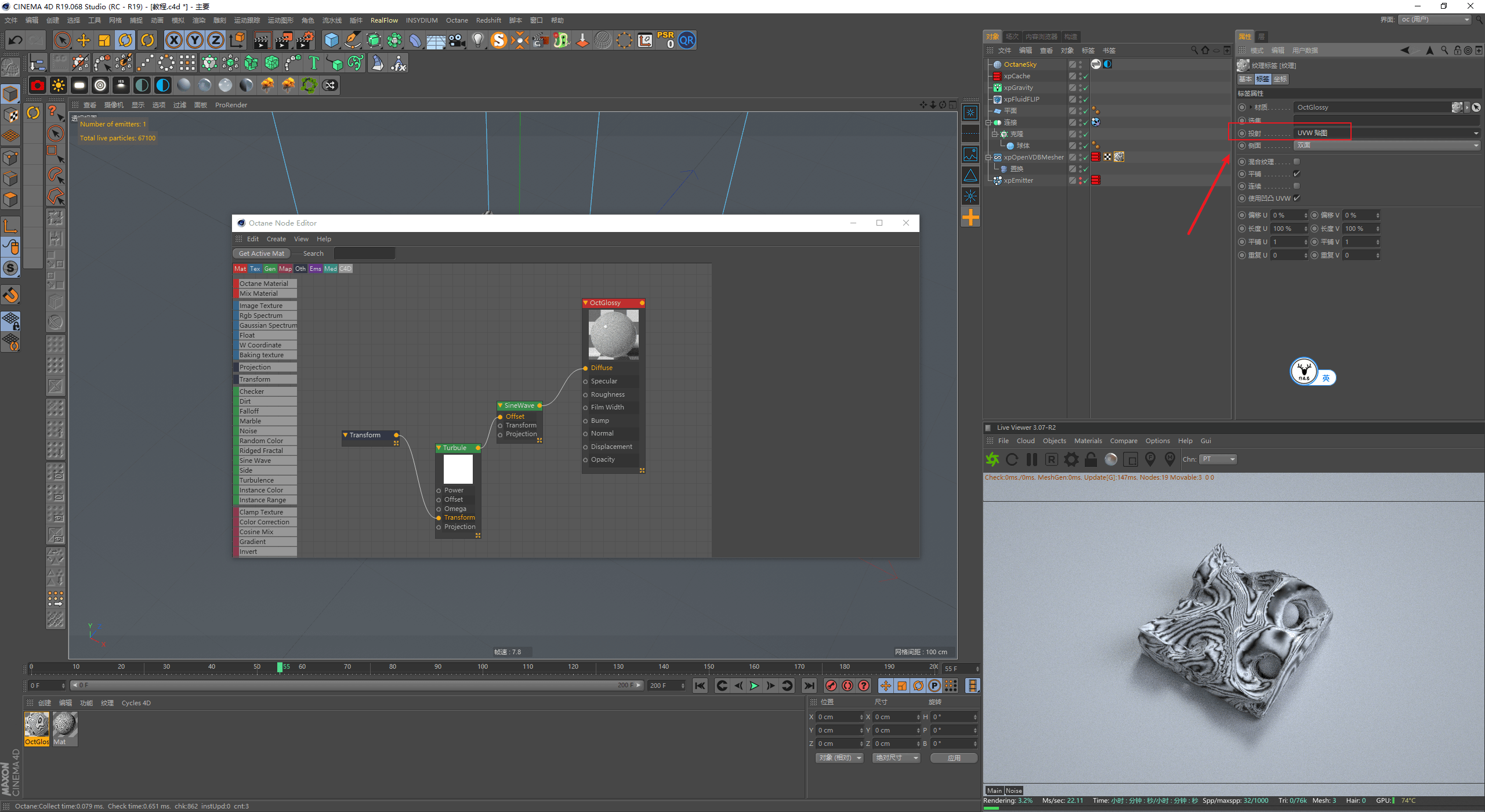Viewport: 1485px width, 812px height.
Task: Toggle the 平铺 checkbox
Action: pos(1297,174)
